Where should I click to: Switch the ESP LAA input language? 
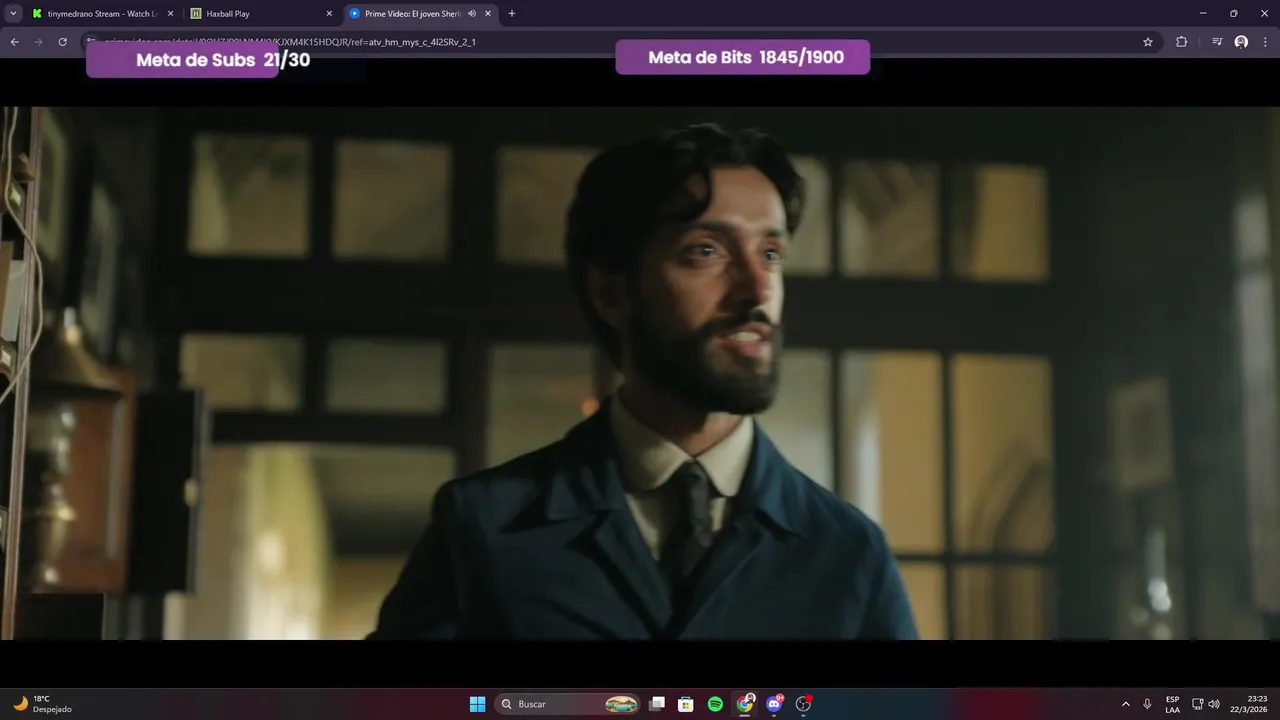pyautogui.click(x=1172, y=704)
